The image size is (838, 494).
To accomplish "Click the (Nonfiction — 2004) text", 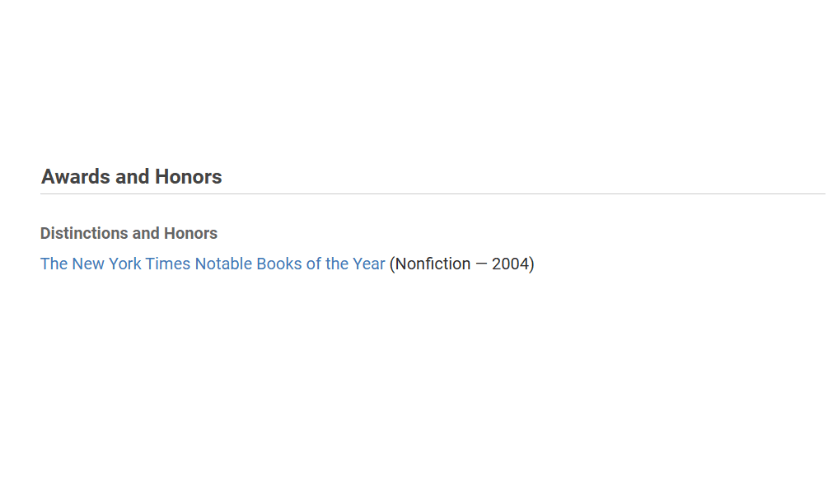I will pyautogui.click(x=462, y=264).
